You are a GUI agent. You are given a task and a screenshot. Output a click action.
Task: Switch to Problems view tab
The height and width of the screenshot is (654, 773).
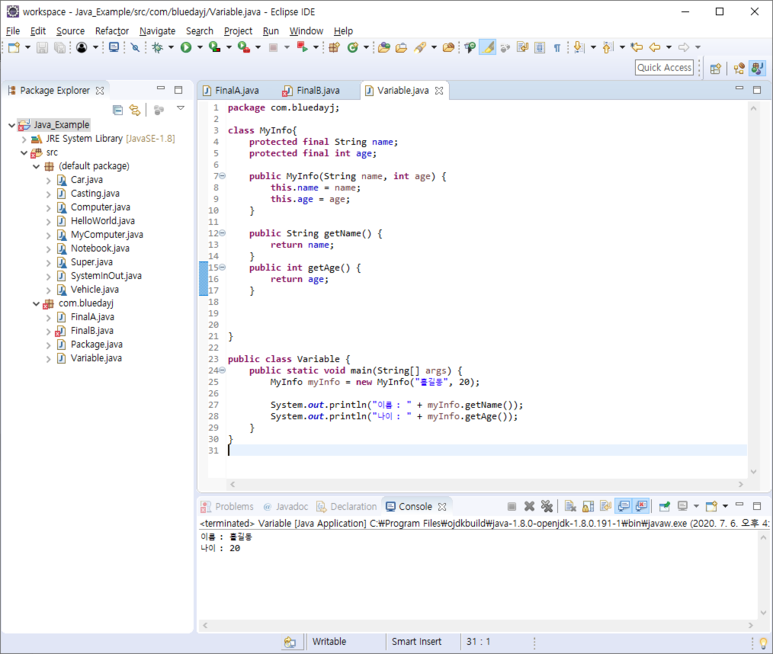point(228,507)
